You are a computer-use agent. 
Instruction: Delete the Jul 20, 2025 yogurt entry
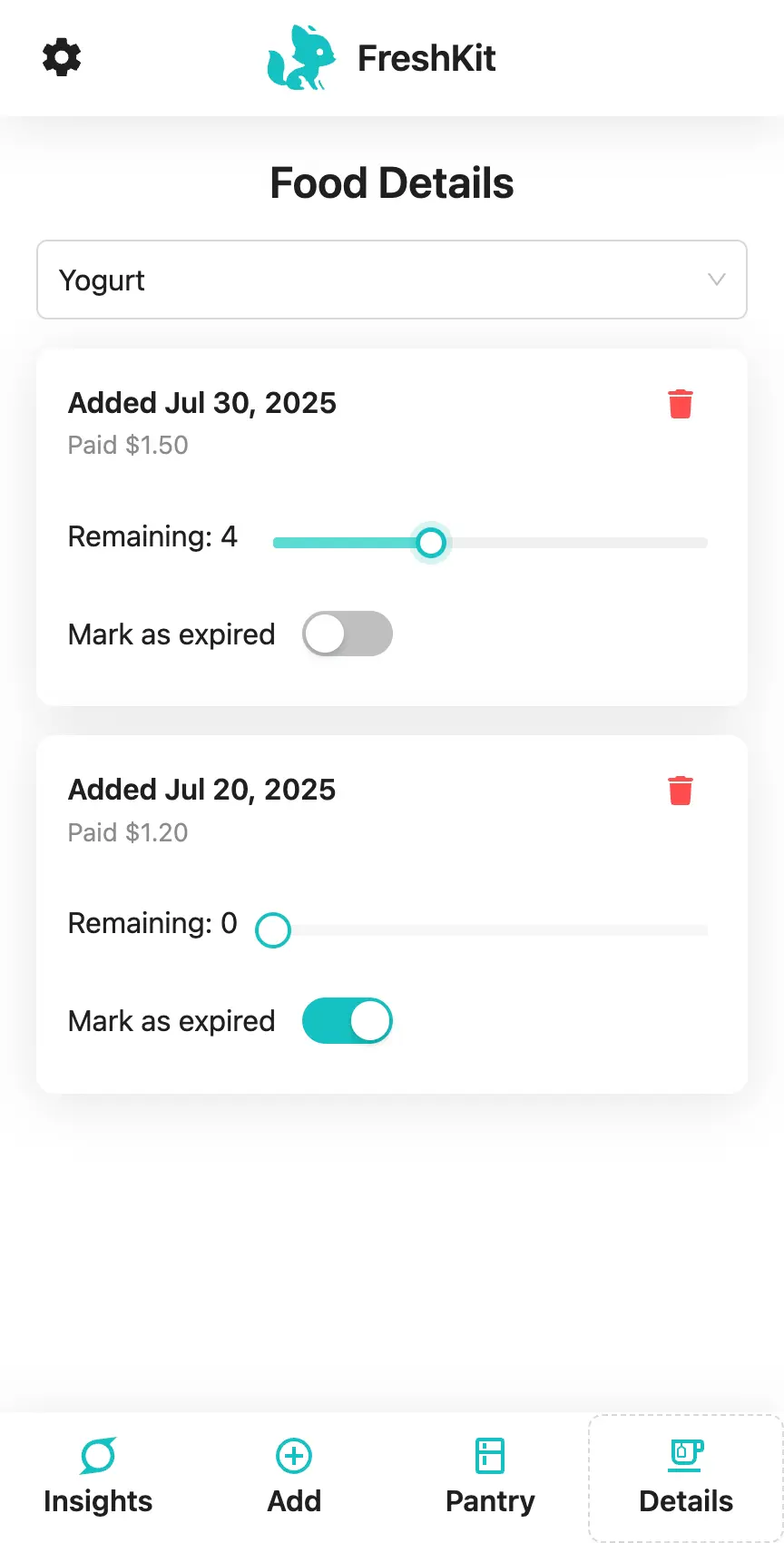click(681, 791)
